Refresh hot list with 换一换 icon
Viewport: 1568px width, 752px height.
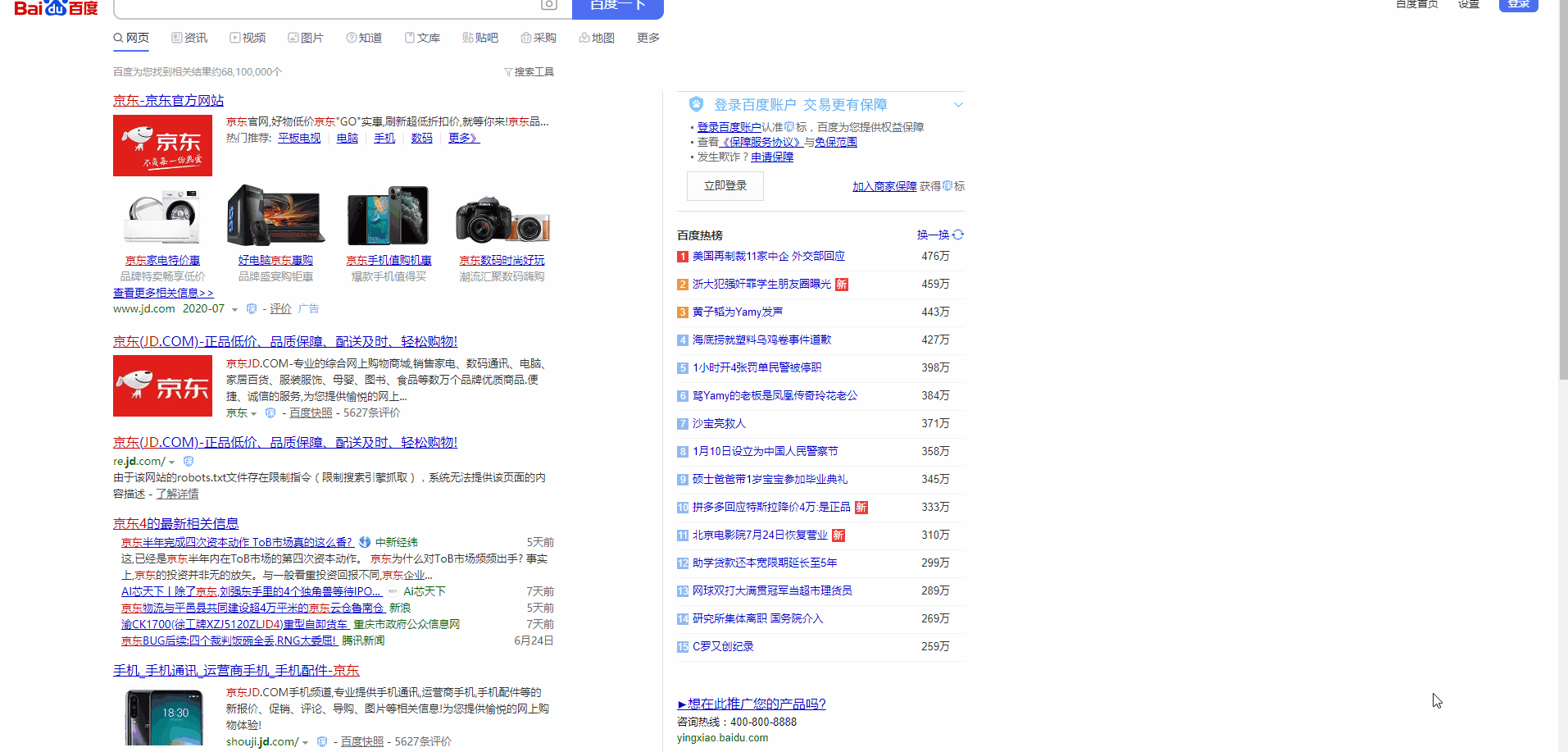[958, 235]
